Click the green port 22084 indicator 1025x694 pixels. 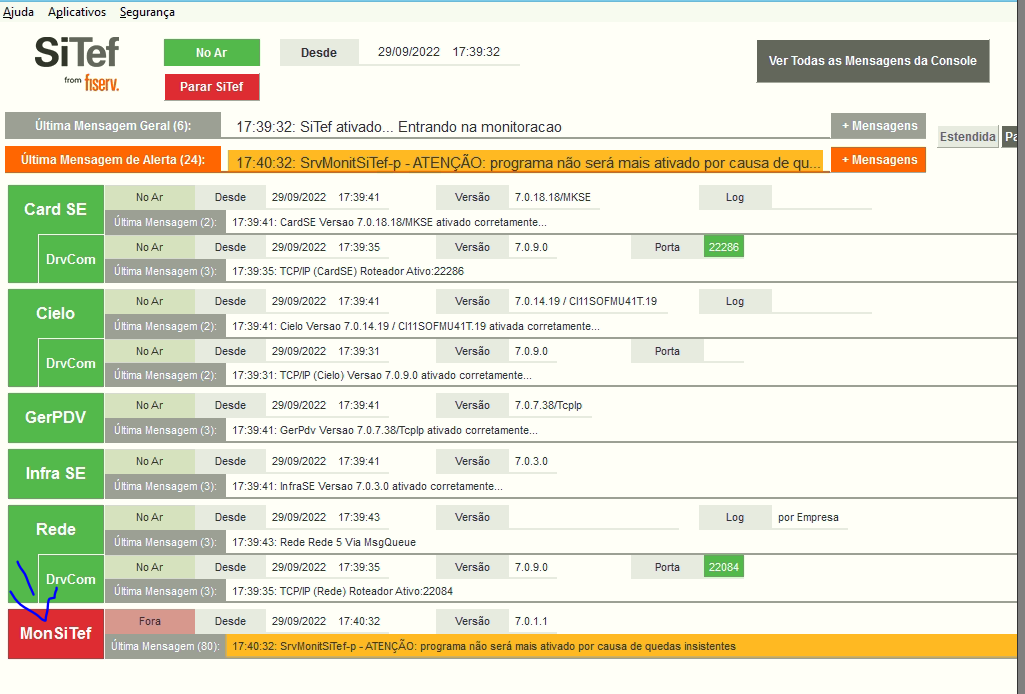(724, 567)
